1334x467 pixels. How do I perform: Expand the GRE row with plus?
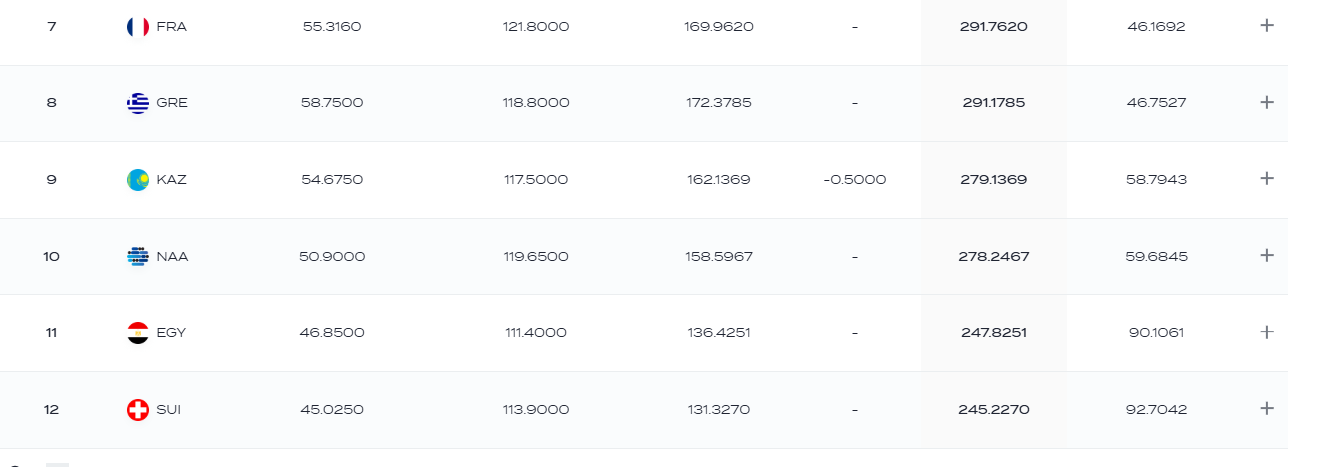pos(1267,102)
